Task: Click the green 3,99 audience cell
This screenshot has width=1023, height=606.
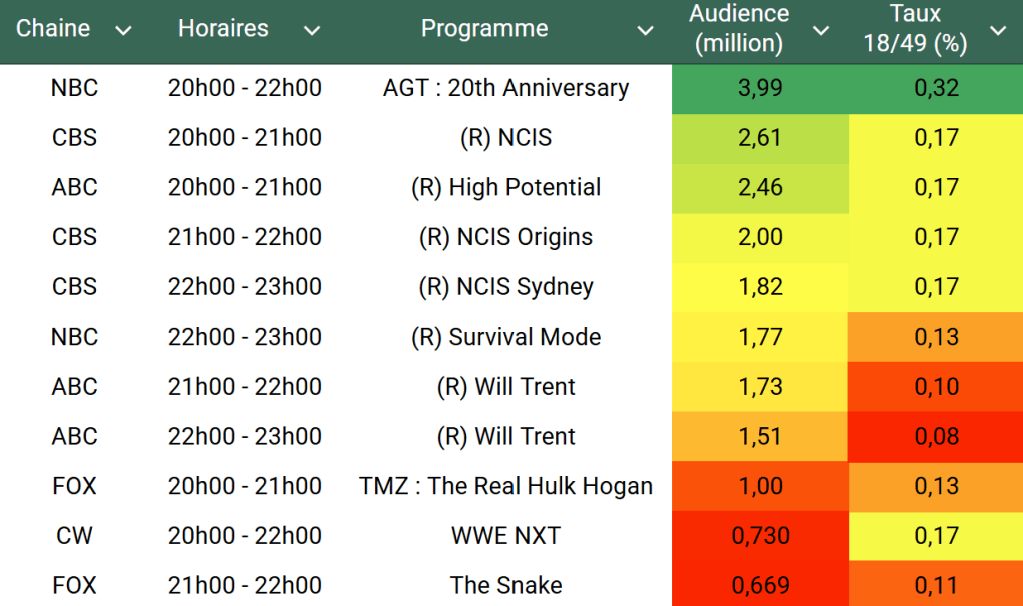Action: point(760,88)
